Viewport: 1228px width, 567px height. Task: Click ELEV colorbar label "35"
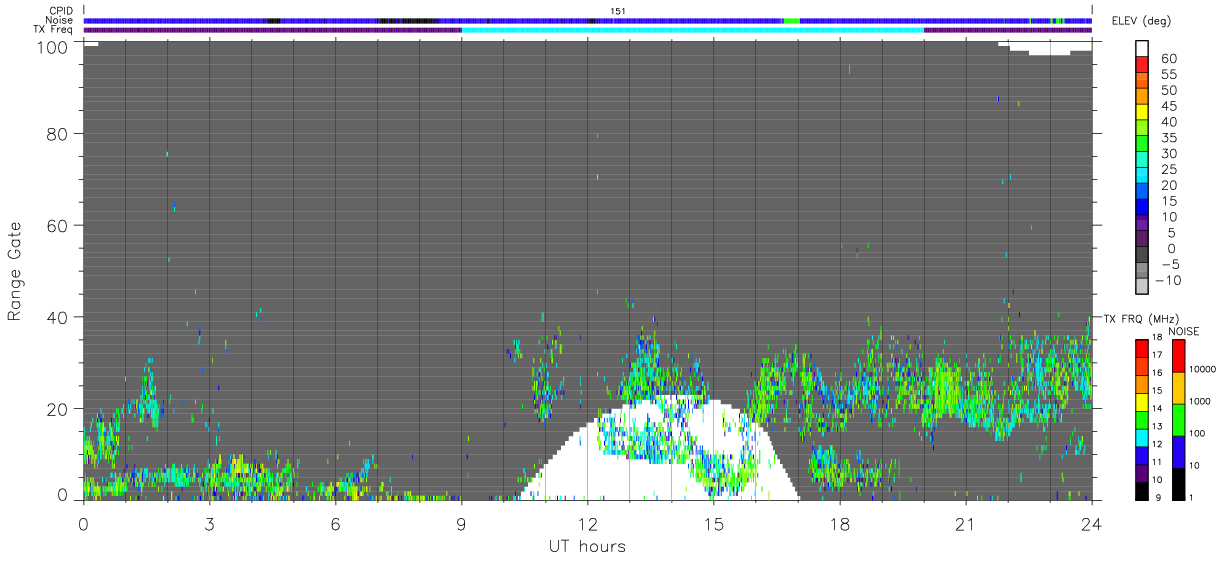(1168, 138)
